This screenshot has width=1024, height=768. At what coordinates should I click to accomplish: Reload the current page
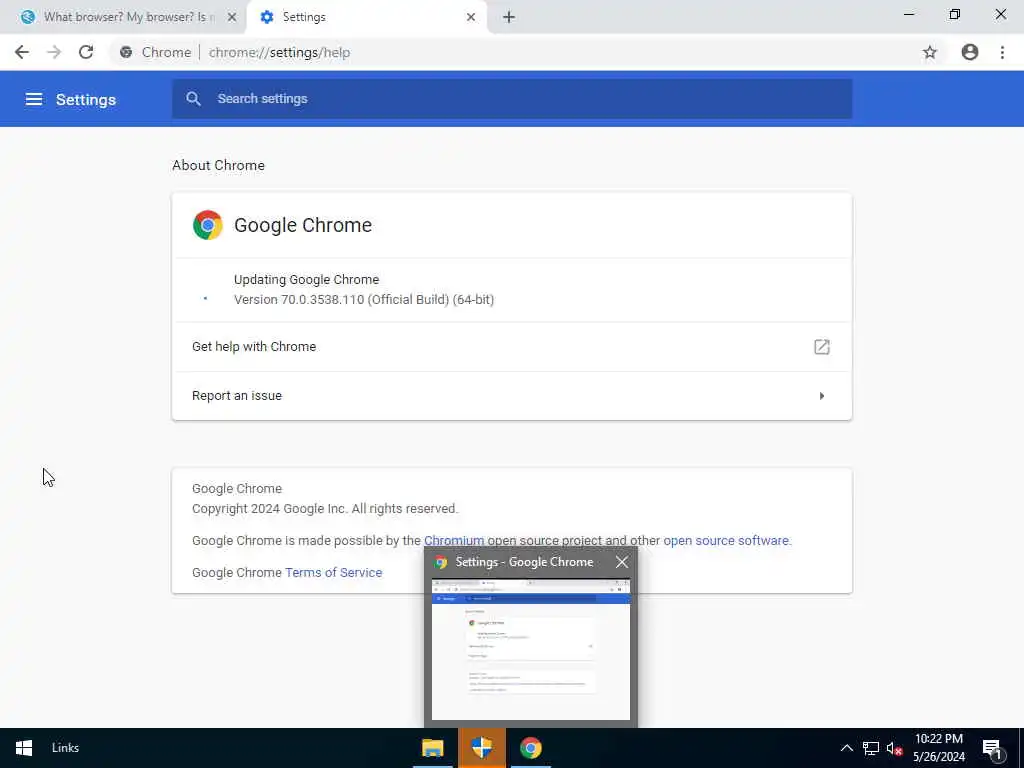coord(86,52)
